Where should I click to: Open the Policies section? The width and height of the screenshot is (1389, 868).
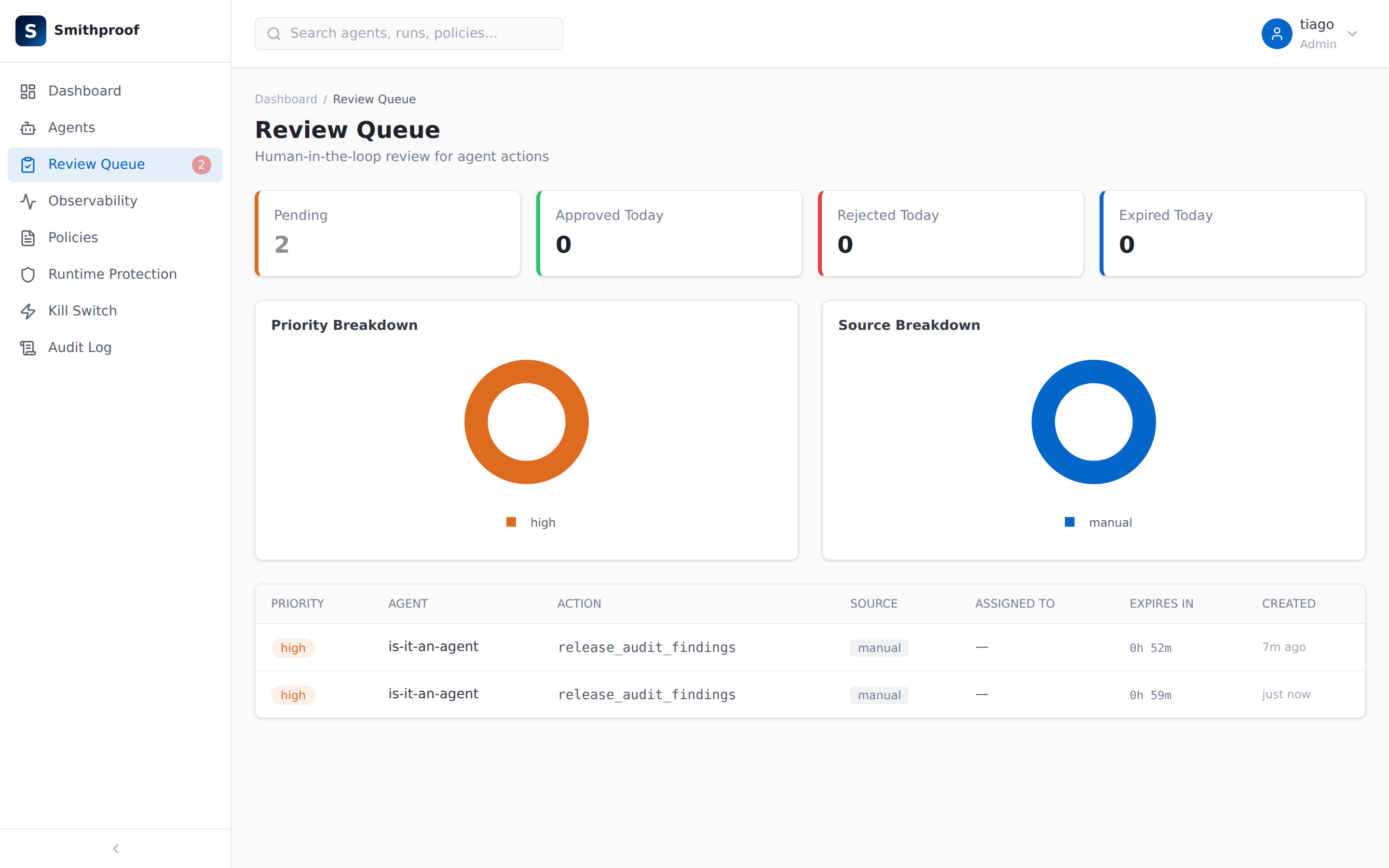click(115, 238)
